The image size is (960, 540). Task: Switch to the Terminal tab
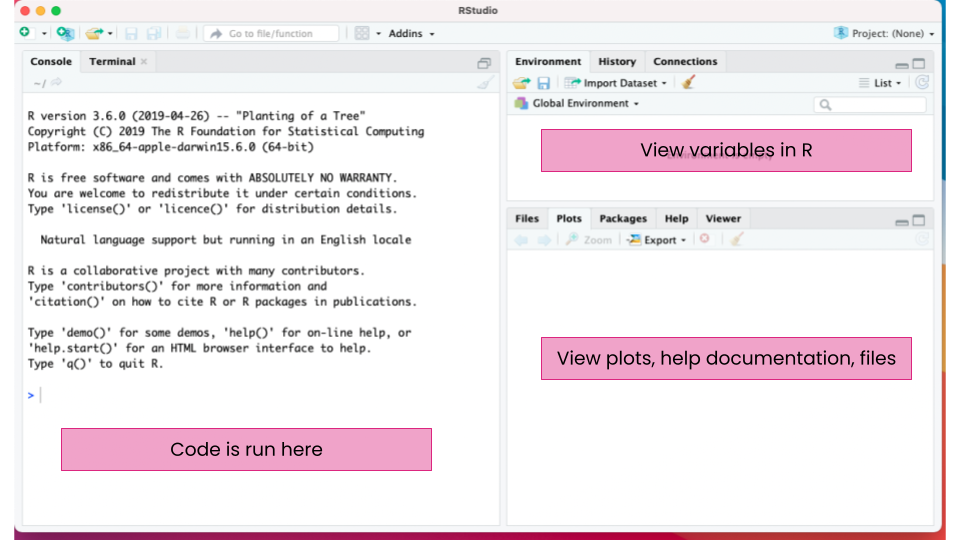coord(112,61)
